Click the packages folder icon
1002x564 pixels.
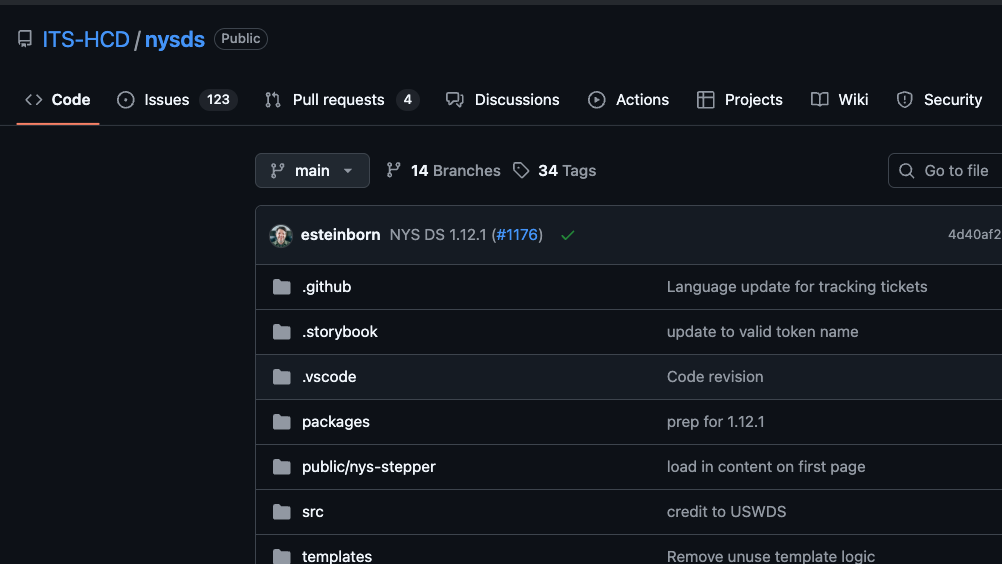(282, 422)
